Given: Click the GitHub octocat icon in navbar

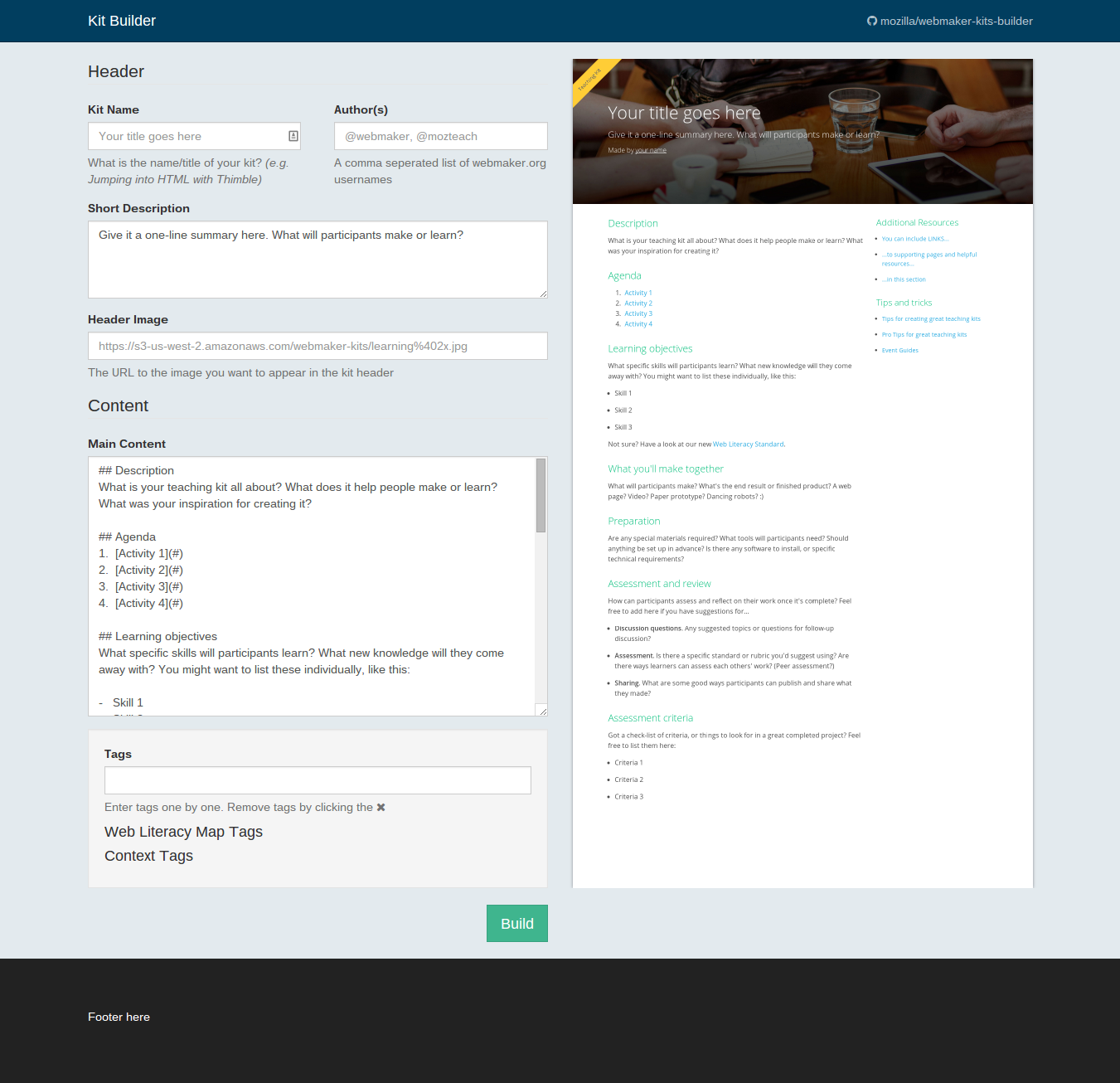Looking at the screenshot, I should coord(872,21).
